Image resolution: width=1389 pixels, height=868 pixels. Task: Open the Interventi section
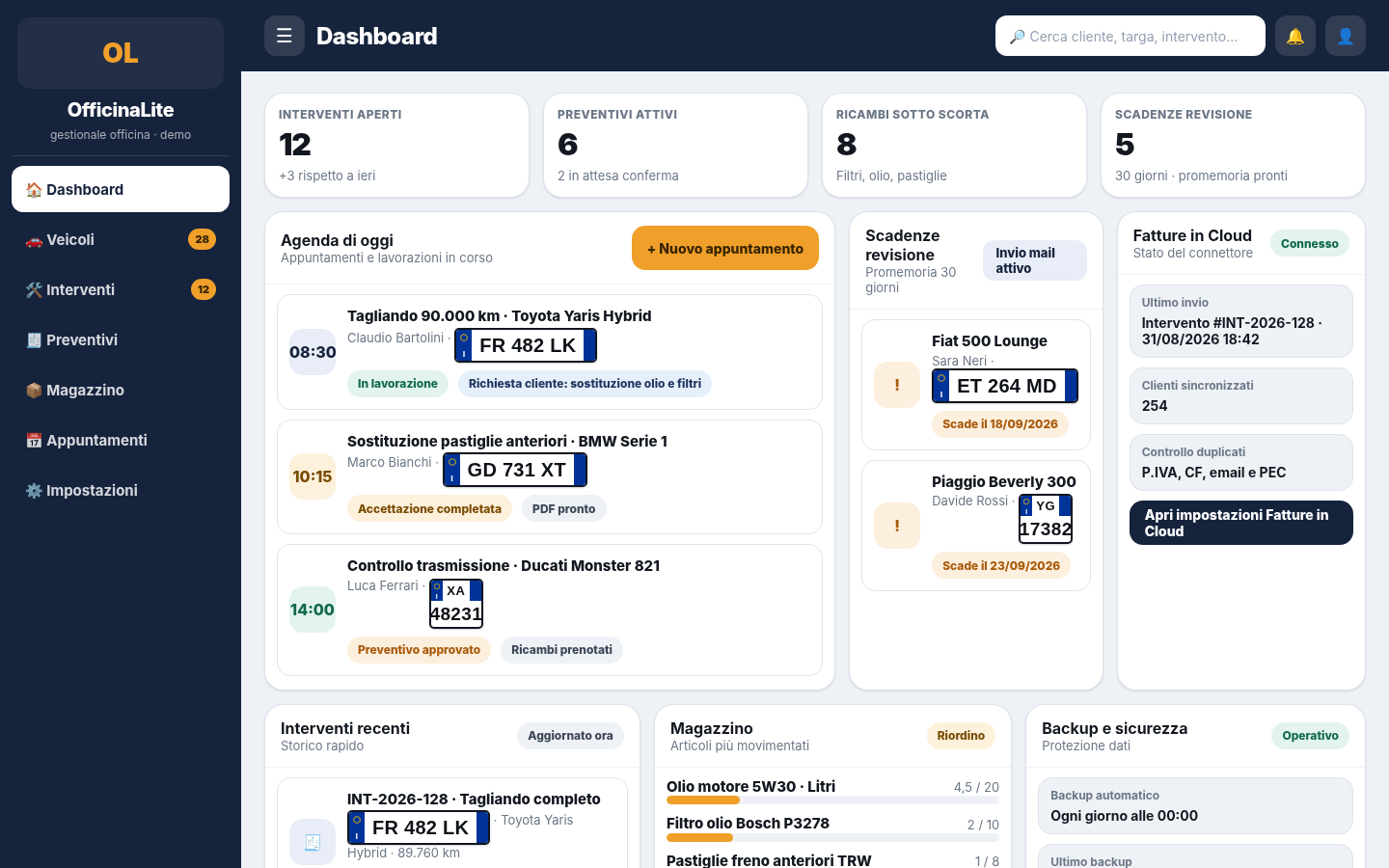pyautogui.click(x=121, y=289)
